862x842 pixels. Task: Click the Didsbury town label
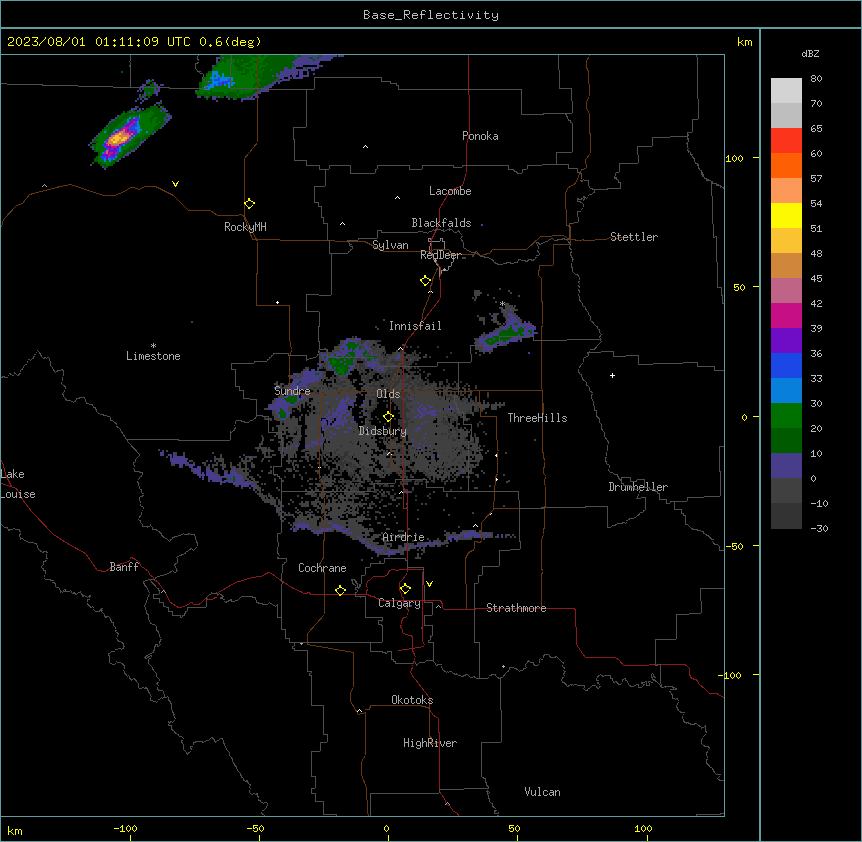383,431
